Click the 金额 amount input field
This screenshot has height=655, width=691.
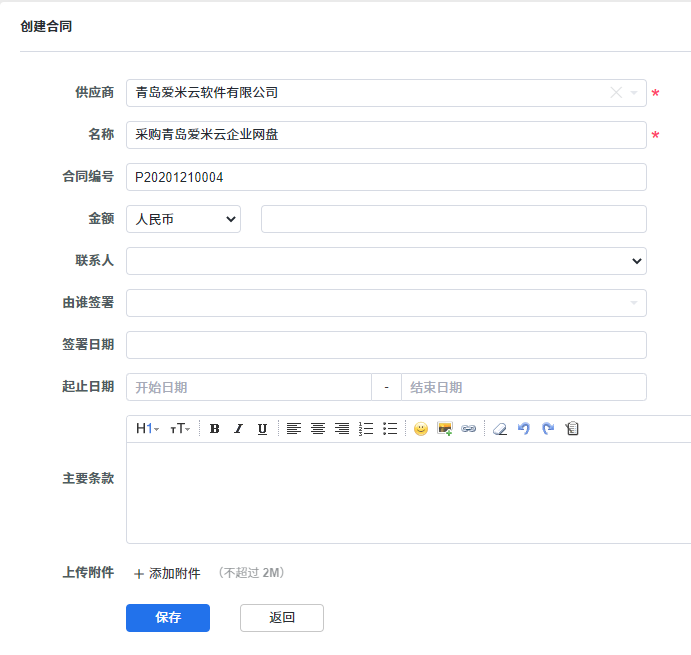coord(454,219)
